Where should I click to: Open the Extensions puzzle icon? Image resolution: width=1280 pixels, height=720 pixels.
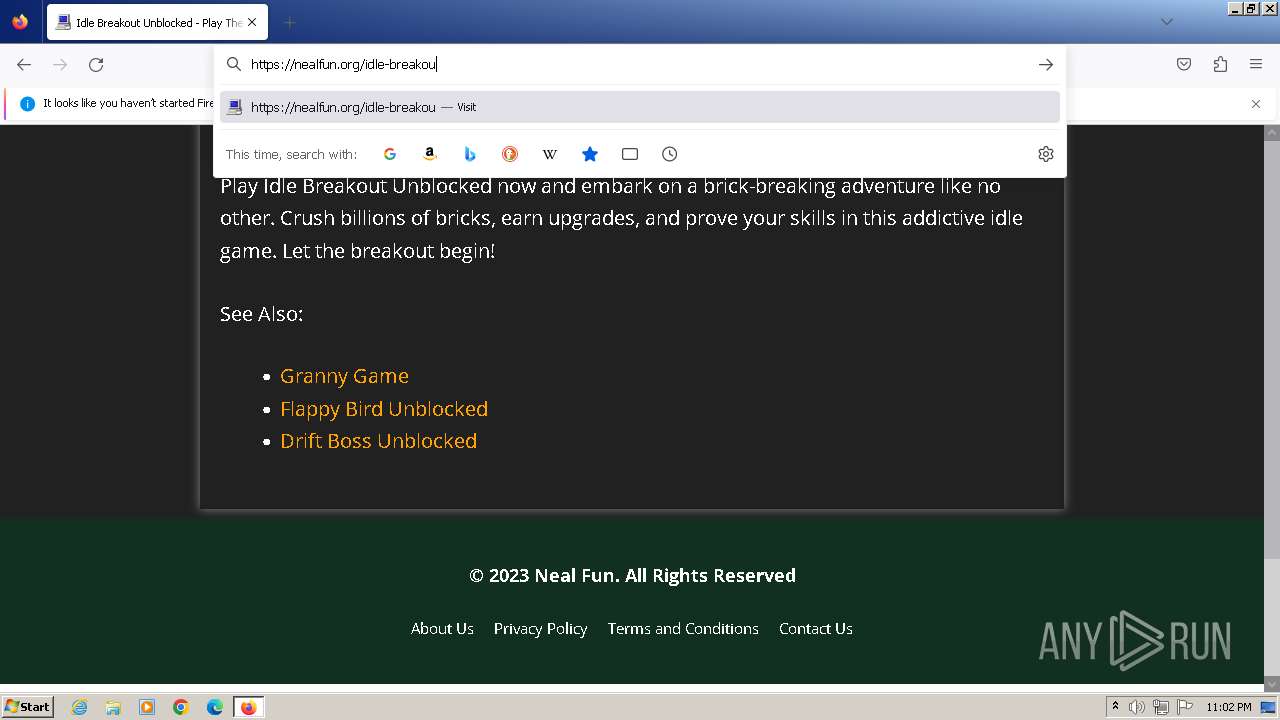click(1220, 64)
